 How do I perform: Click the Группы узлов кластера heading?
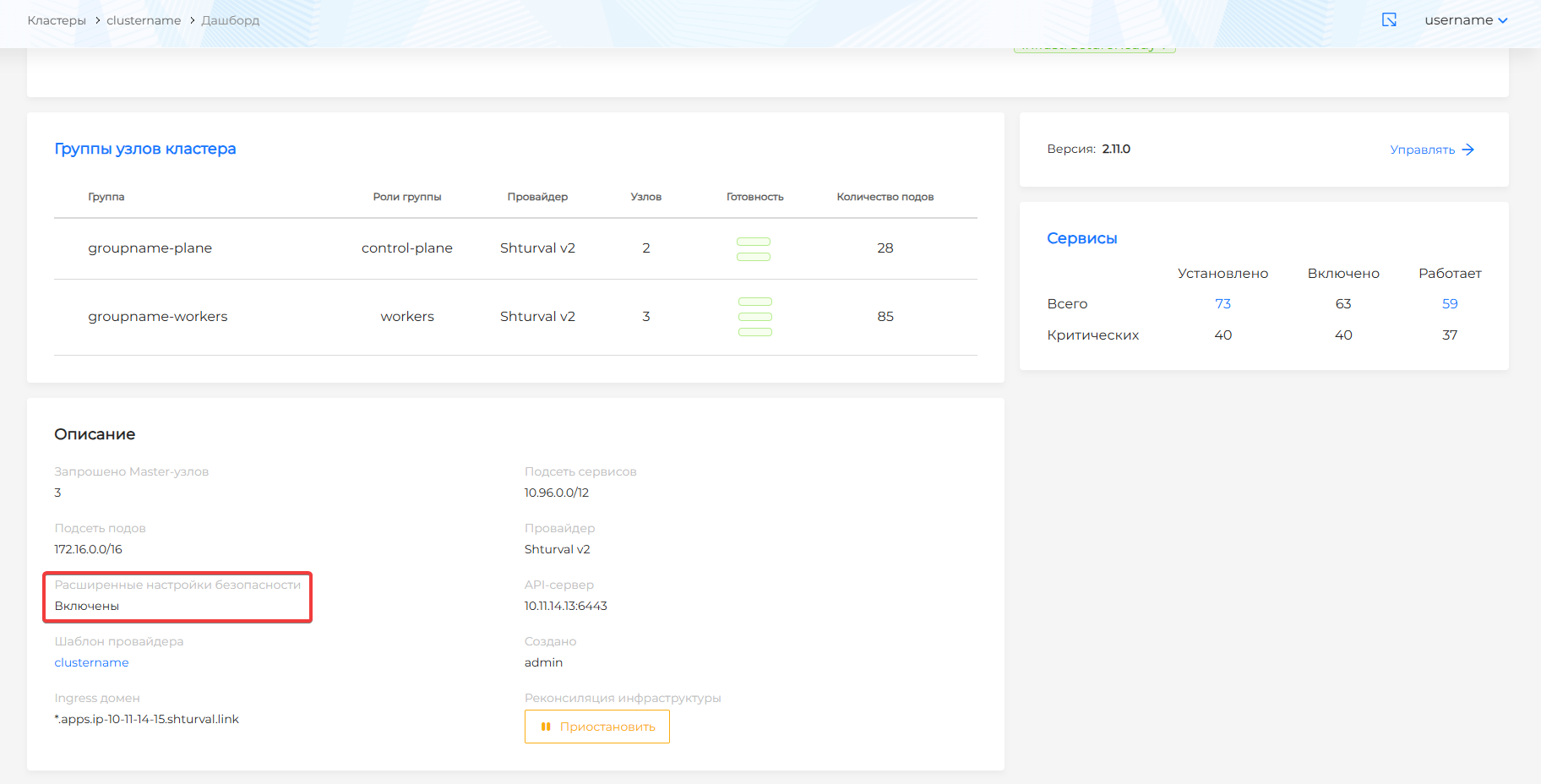coord(144,148)
